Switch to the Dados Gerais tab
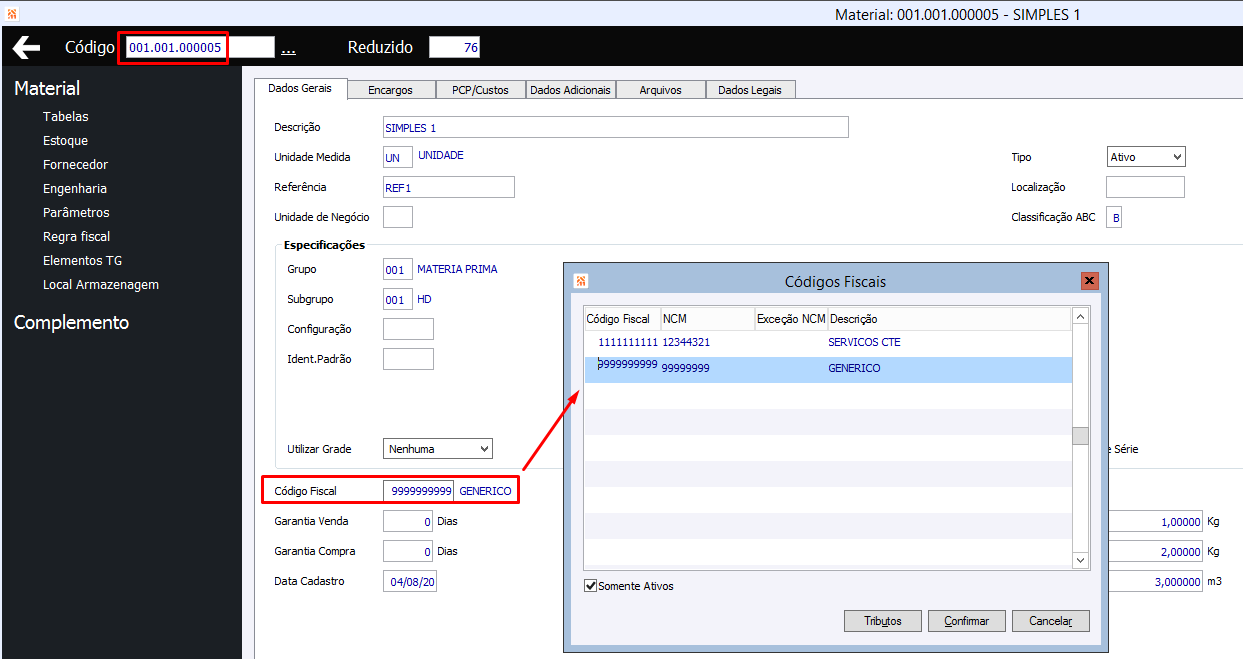 tap(300, 89)
